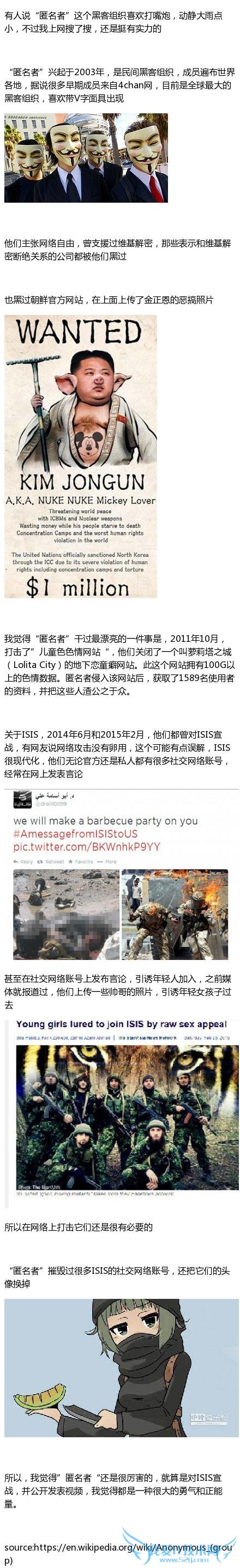Open the burning soldiers photo in the tweet
Viewport: 240px width, 1568px height.
coord(175,914)
